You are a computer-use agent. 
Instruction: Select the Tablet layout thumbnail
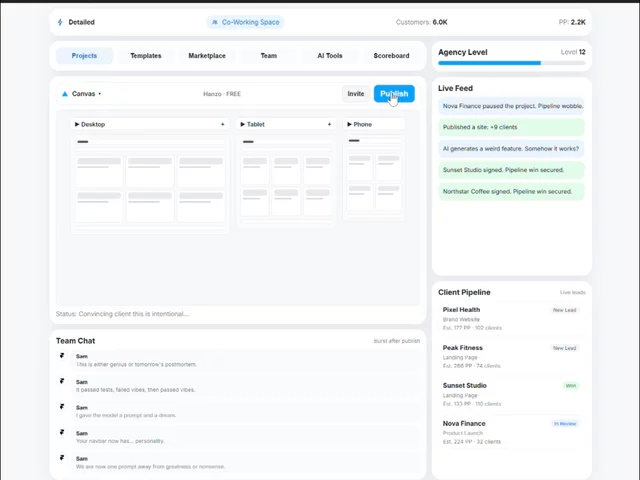(286, 181)
